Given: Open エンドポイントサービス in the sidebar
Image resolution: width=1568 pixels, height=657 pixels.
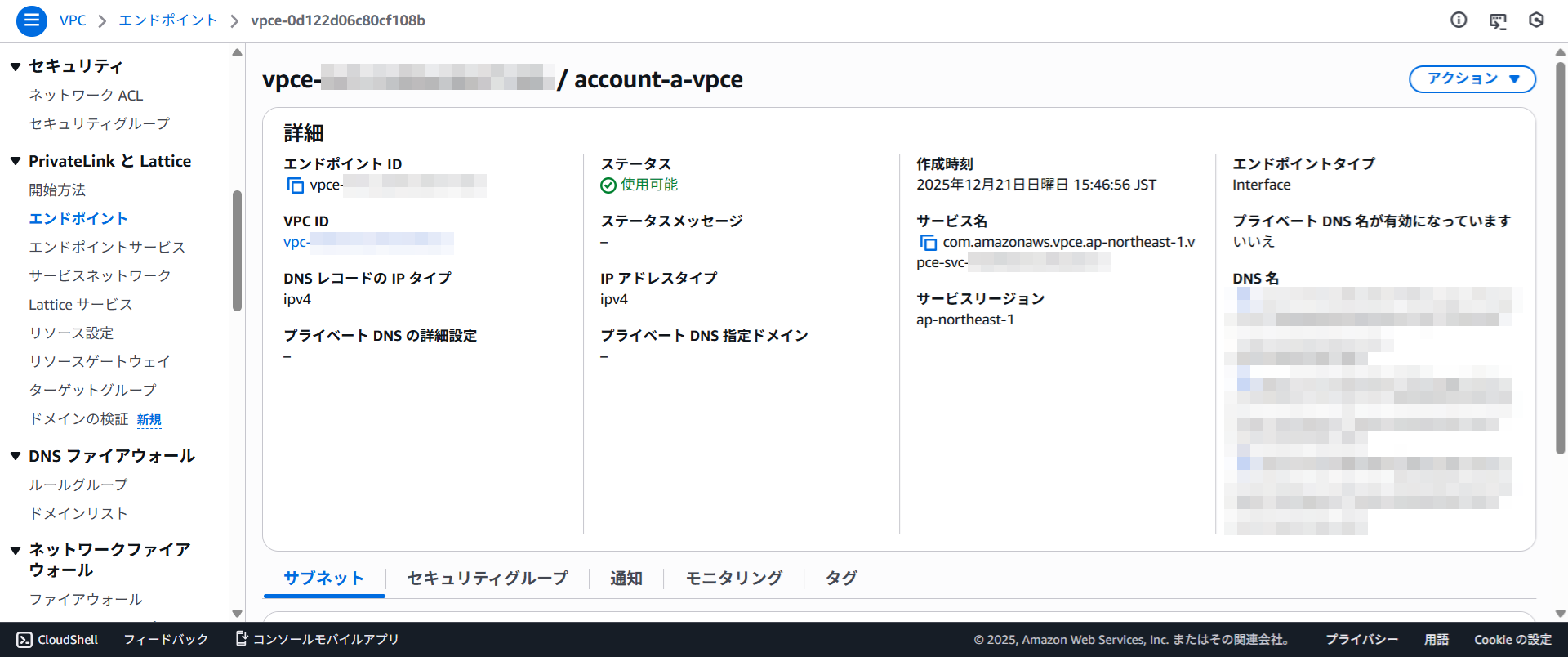Looking at the screenshot, I should [107, 247].
